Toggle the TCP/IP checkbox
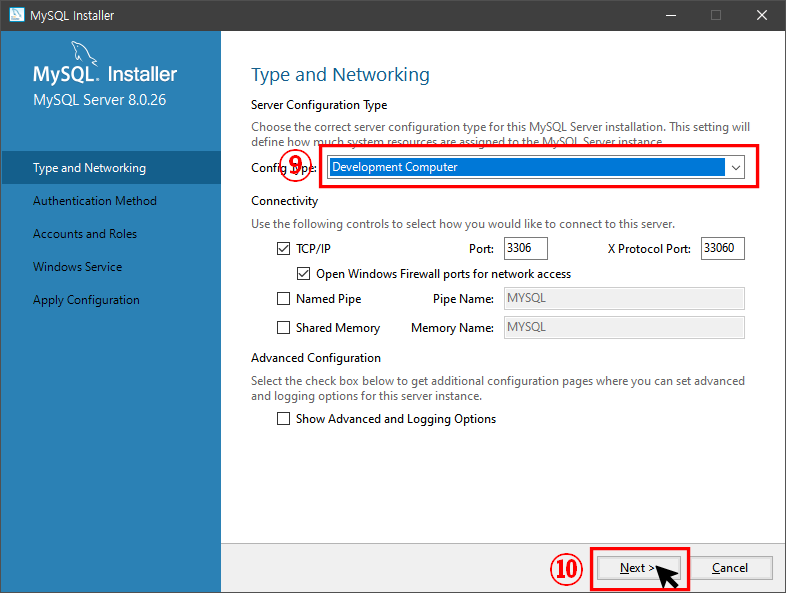 coord(283,249)
